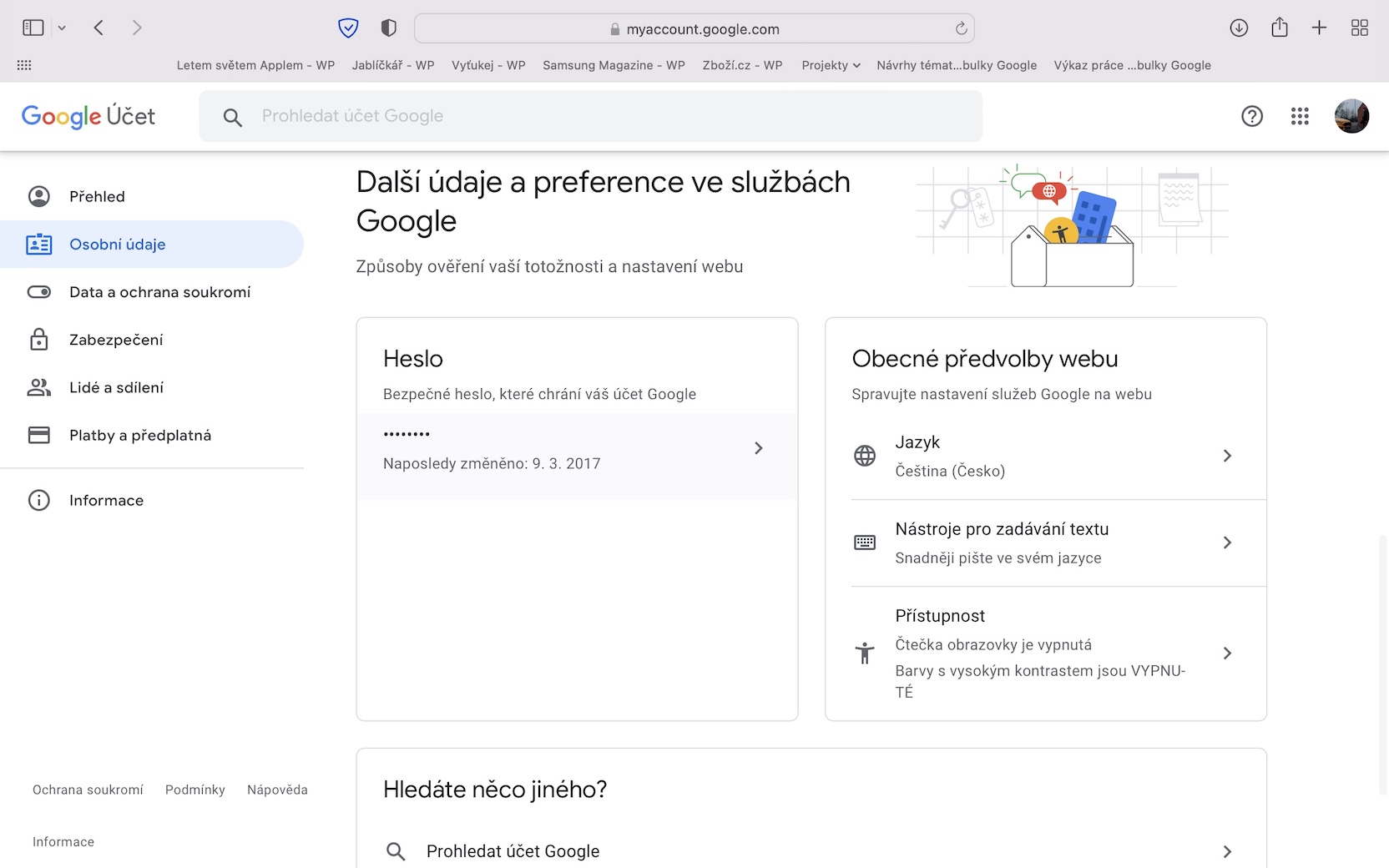Open Platby a předplatná section
The image size is (1389, 868).
140,435
